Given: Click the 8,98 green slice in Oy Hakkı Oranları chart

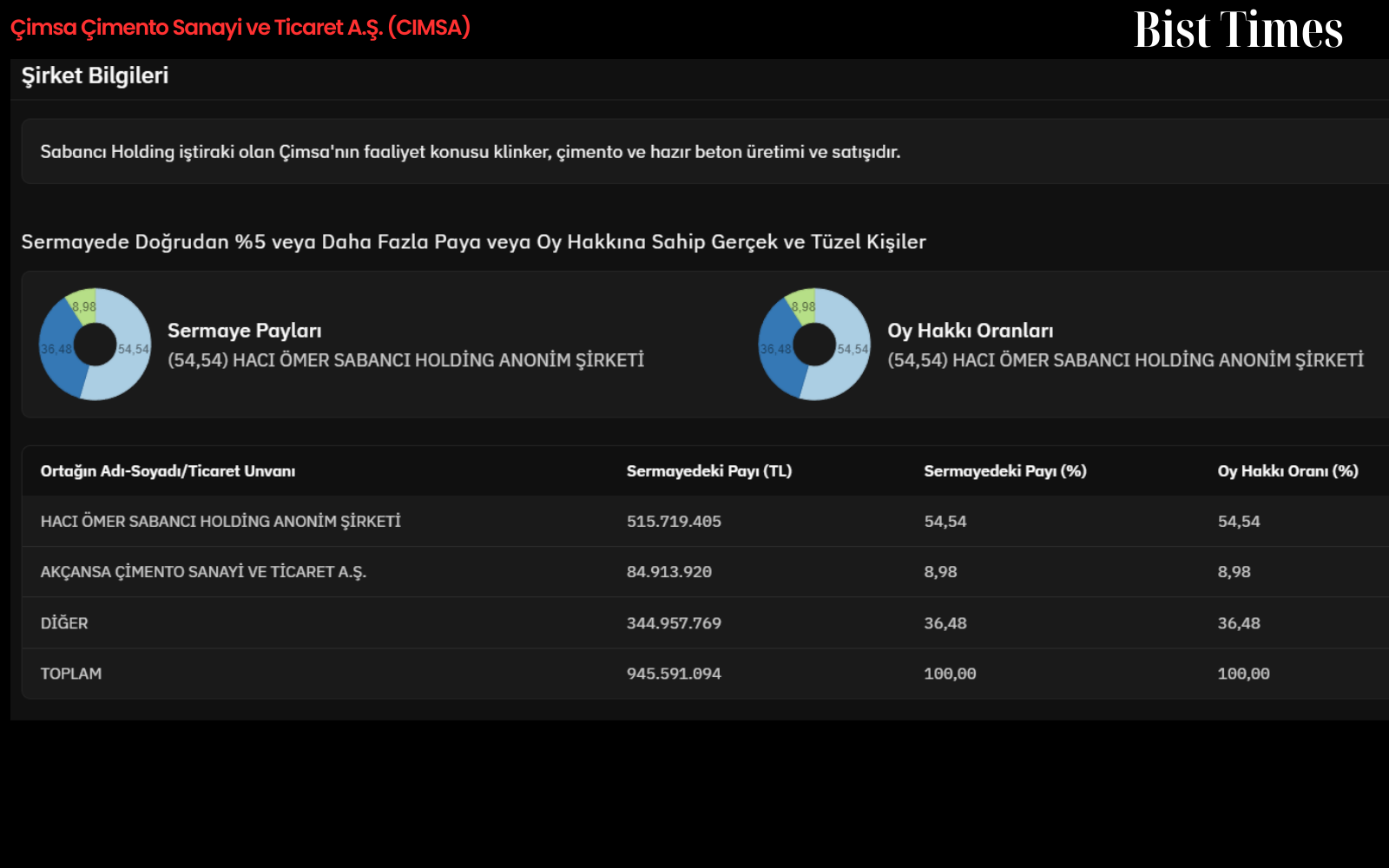Looking at the screenshot, I should pos(804,306).
